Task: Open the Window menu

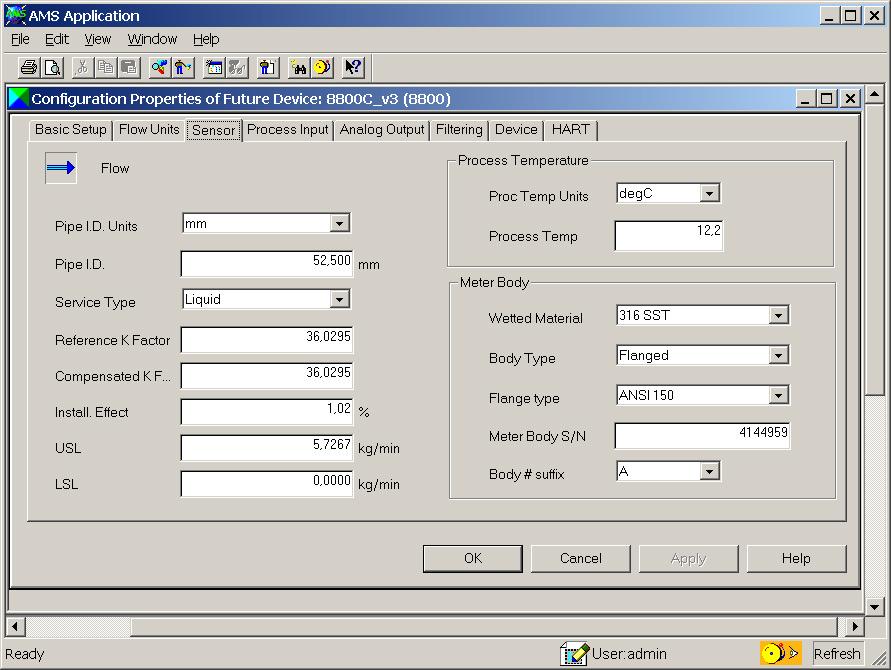Action: (x=152, y=39)
